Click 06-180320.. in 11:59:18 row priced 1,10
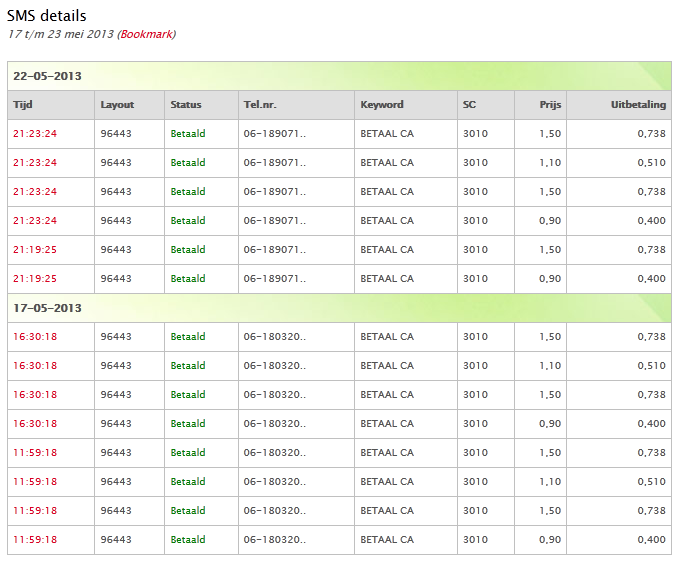This screenshot has width=683, height=564. pos(275,481)
